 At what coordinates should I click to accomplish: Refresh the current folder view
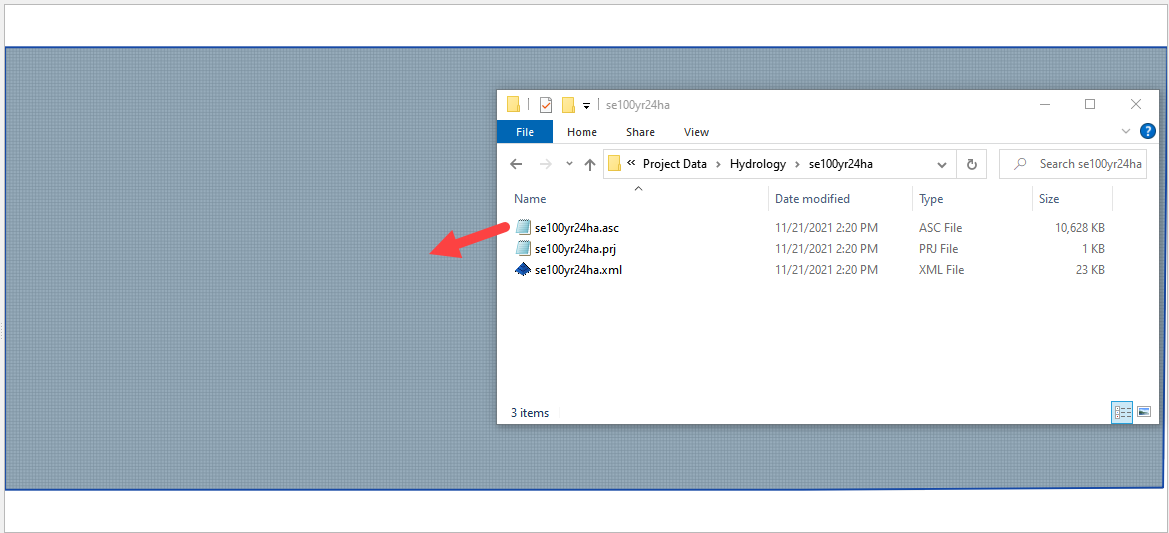971,164
